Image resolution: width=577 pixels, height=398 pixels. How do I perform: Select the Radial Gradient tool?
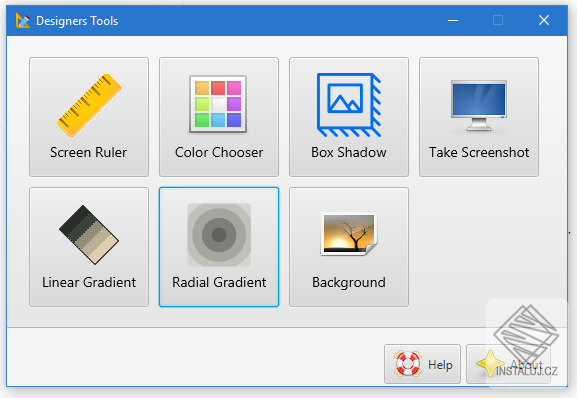point(219,247)
